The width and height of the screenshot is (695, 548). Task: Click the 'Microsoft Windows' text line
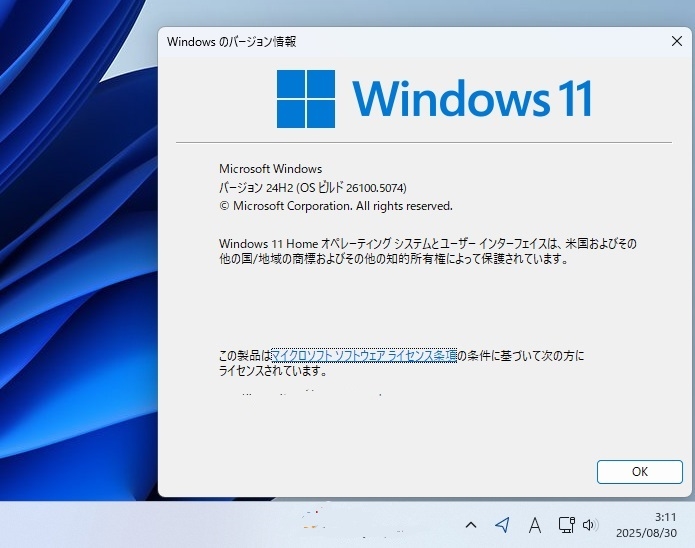pos(270,169)
